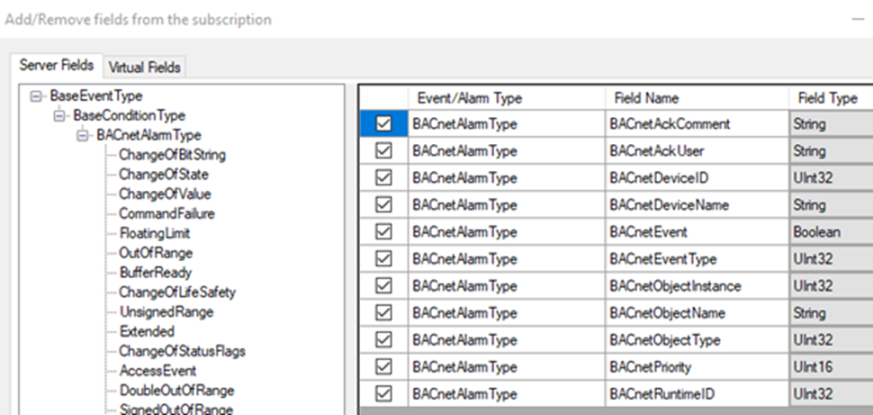Select AccessEvent tree item
The height and width of the screenshot is (415, 873).
click(x=158, y=370)
